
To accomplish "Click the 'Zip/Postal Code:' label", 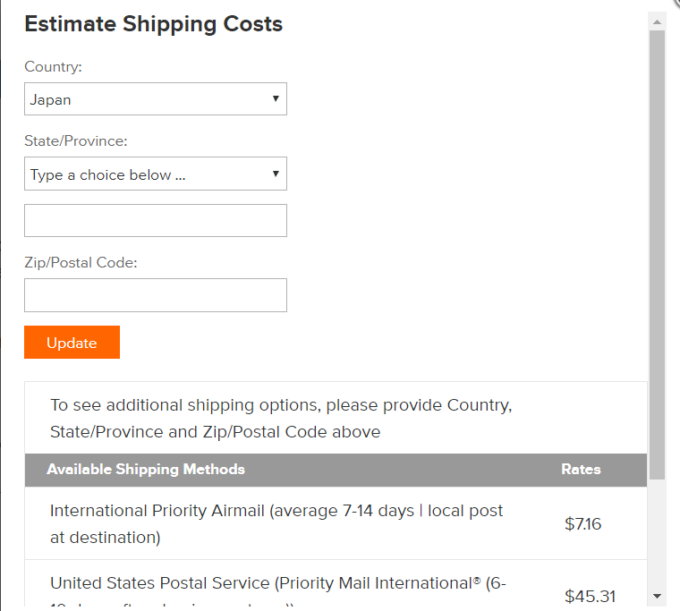I will 81,262.
